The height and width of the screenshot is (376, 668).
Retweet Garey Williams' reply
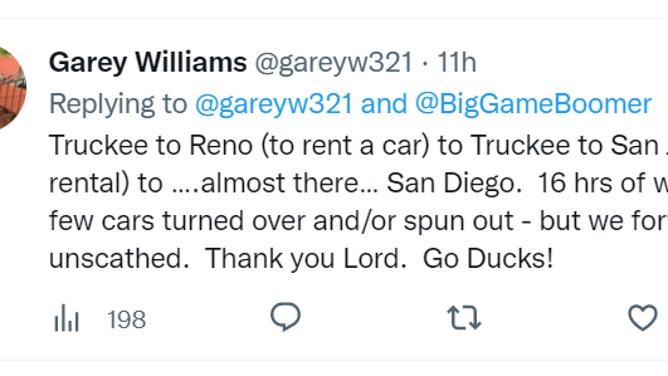pos(464,318)
